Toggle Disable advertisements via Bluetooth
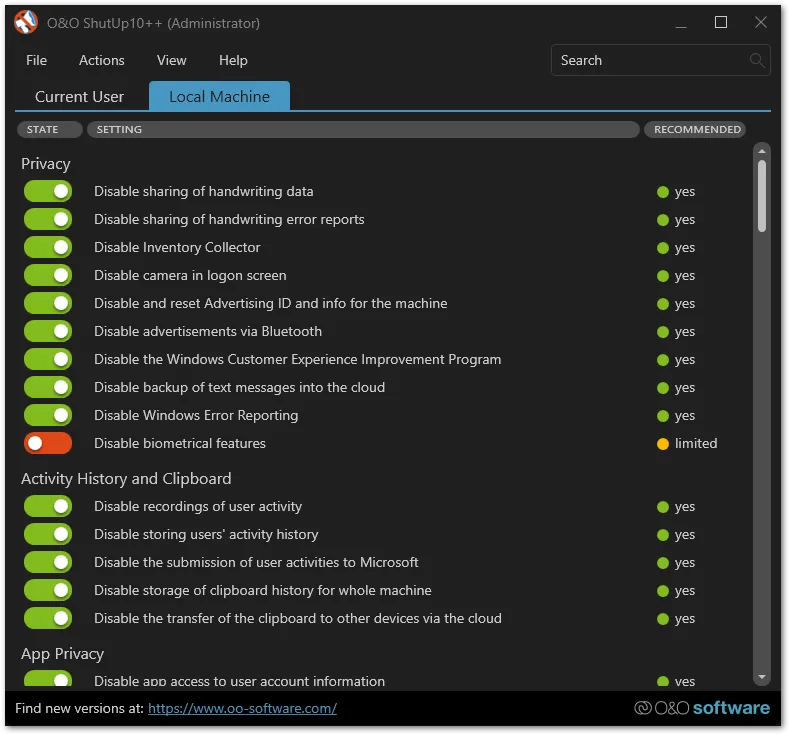This screenshot has height=735, width=790. pos(48,331)
